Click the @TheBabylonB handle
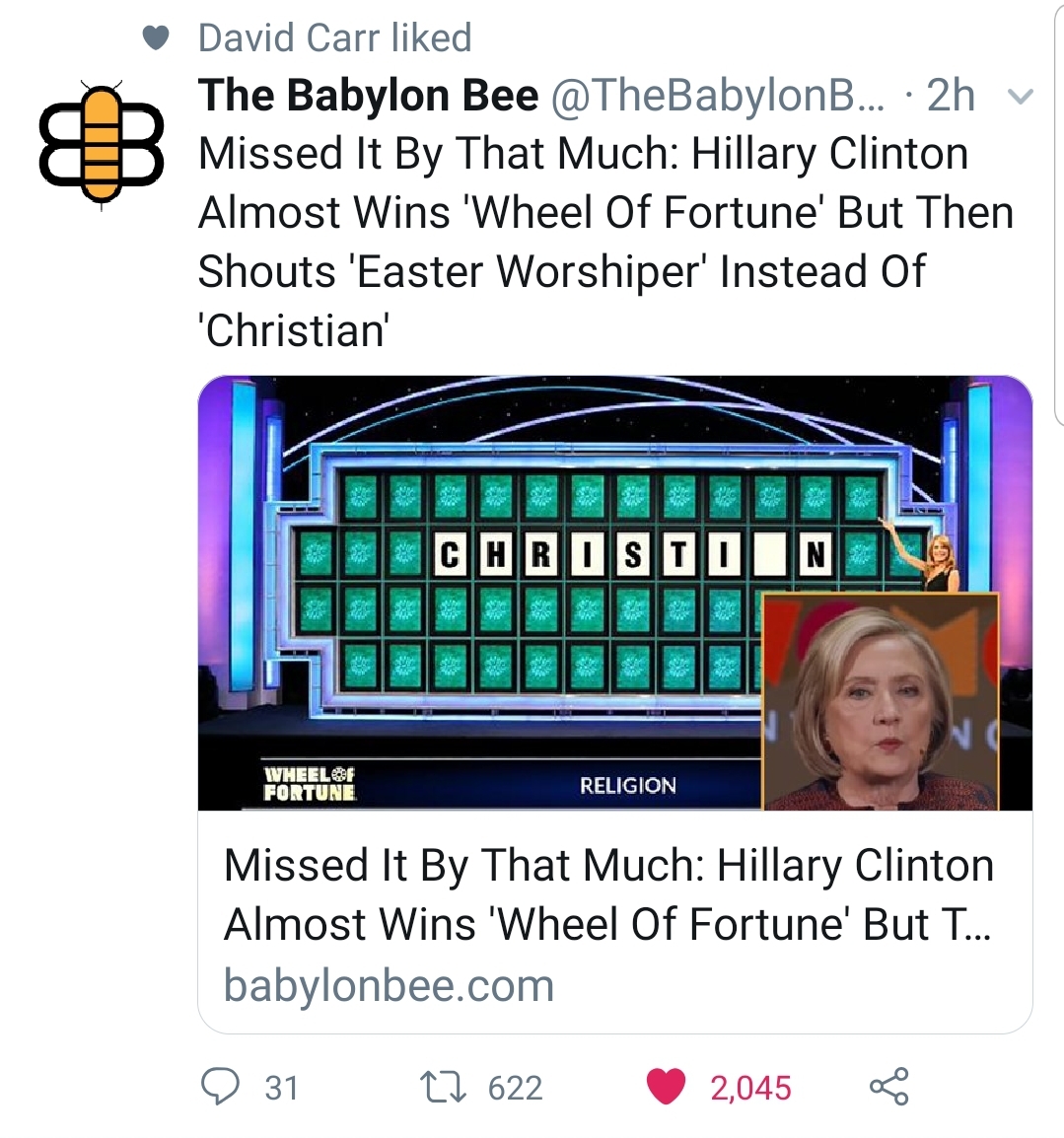Image resolution: width=1064 pixels, height=1138 pixels. pos(719,95)
